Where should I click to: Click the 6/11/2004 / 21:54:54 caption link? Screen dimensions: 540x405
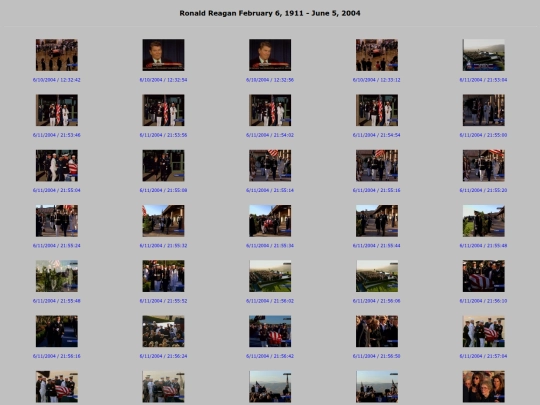click(376, 135)
